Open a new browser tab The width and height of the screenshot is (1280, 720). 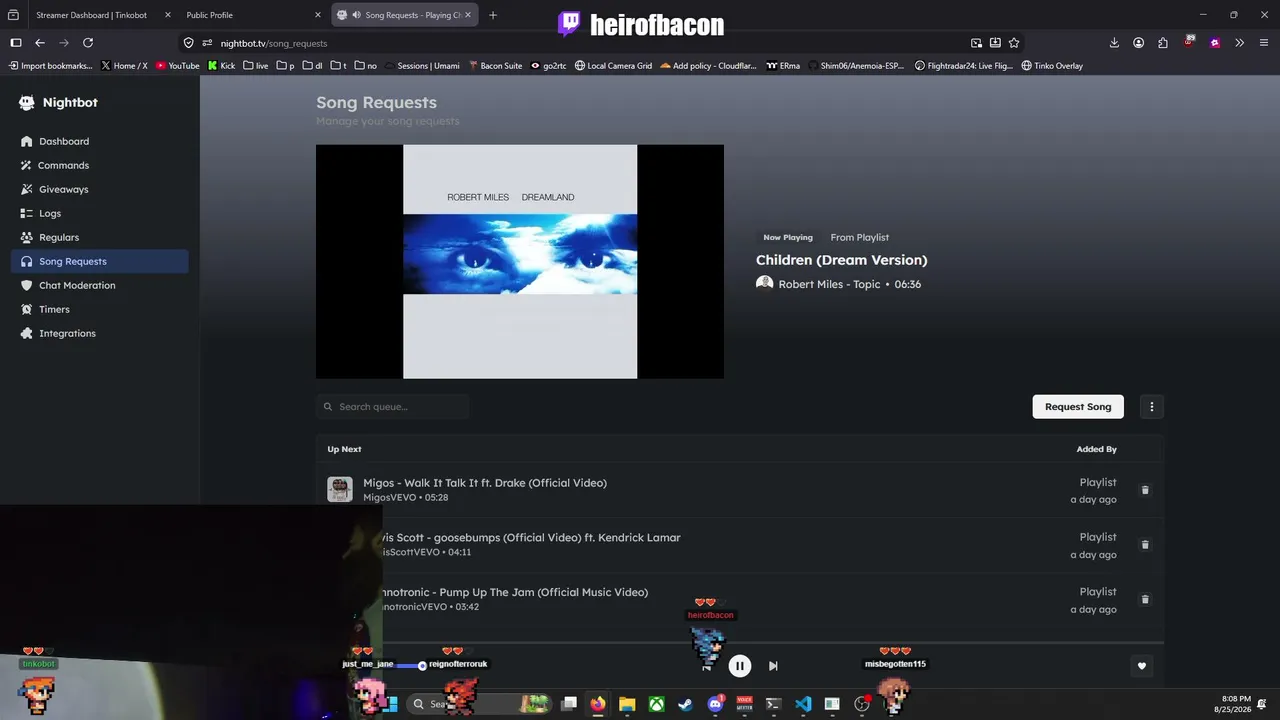(x=493, y=15)
